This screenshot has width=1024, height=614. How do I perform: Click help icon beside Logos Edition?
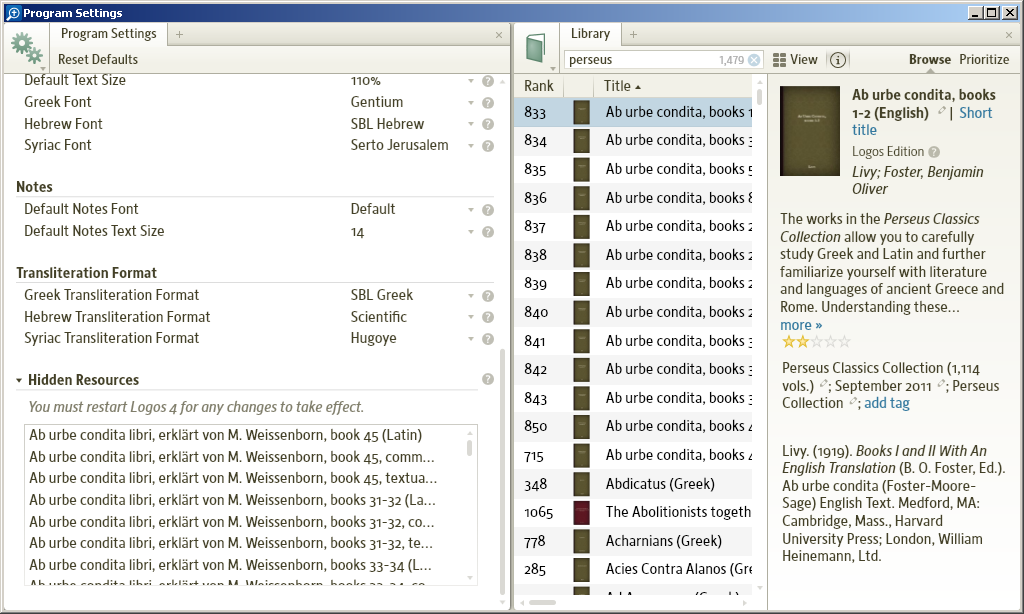click(935, 152)
